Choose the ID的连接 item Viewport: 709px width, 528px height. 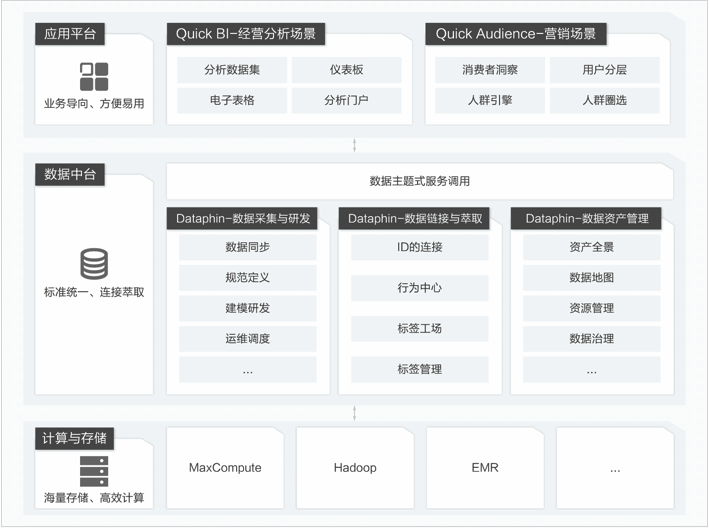pos(420,247)
